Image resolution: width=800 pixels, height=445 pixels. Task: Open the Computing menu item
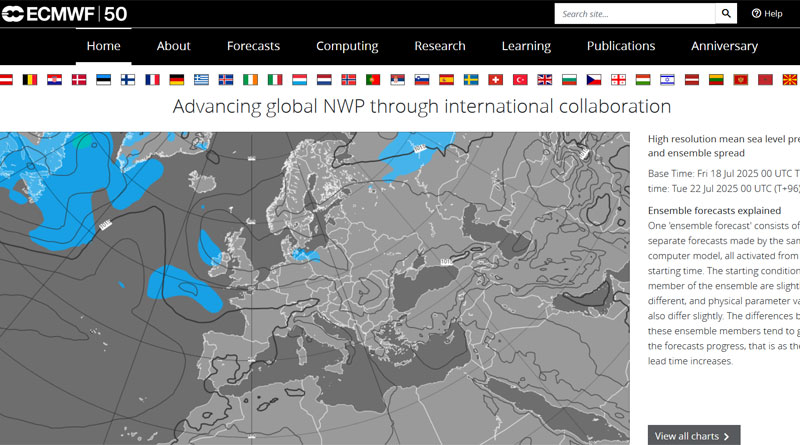[347, 46]
